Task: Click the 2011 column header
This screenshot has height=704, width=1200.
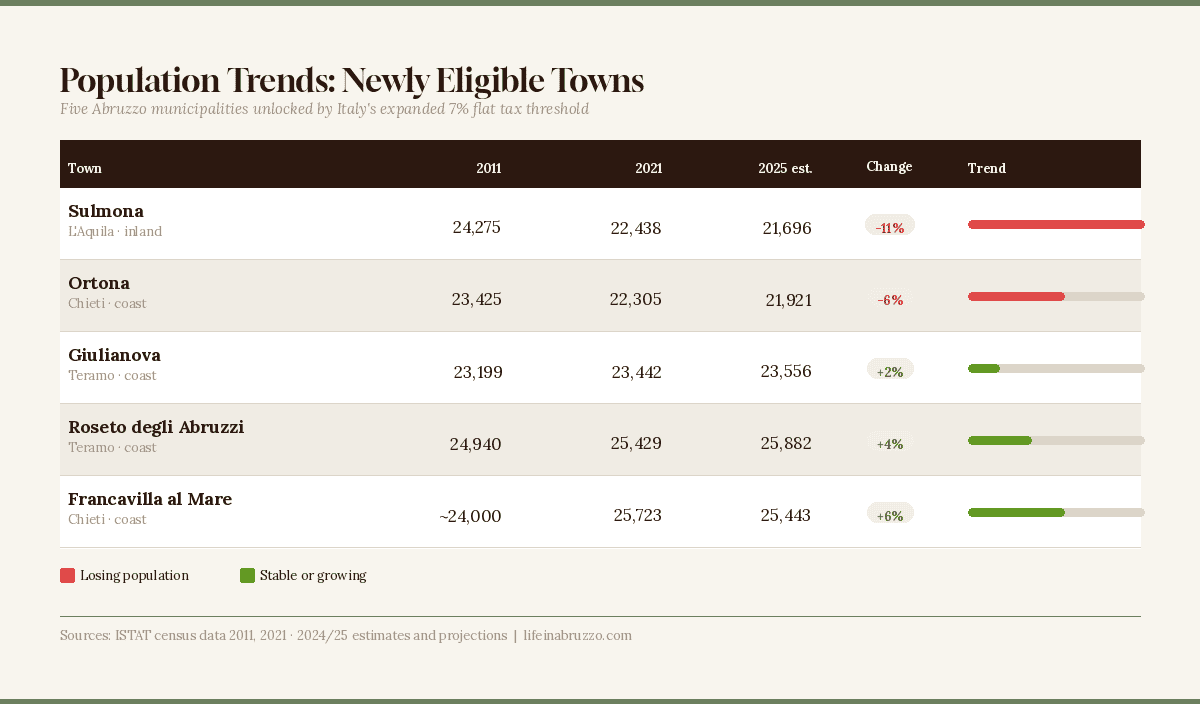Action: [x=488, y=168]
